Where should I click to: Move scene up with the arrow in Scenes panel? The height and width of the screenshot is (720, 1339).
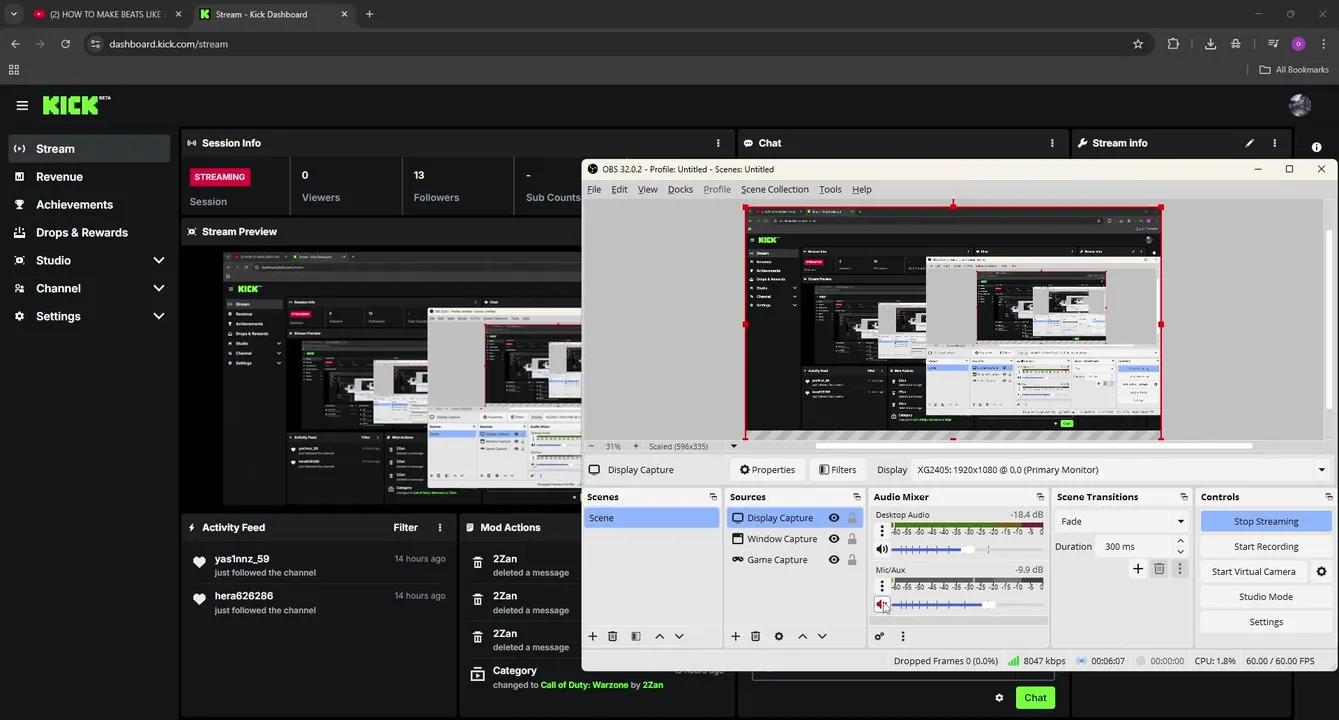pyautogui.click(x=659, y=636)
